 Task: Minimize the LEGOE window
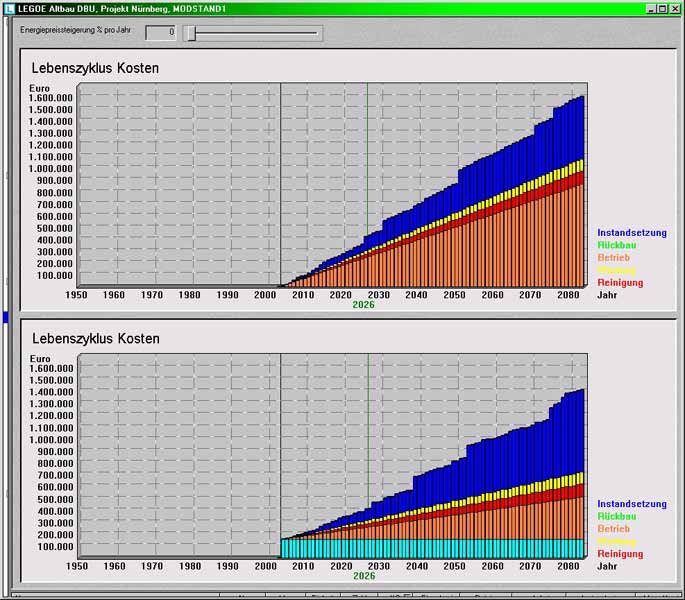pyautogui.click(x=650, y=8)
